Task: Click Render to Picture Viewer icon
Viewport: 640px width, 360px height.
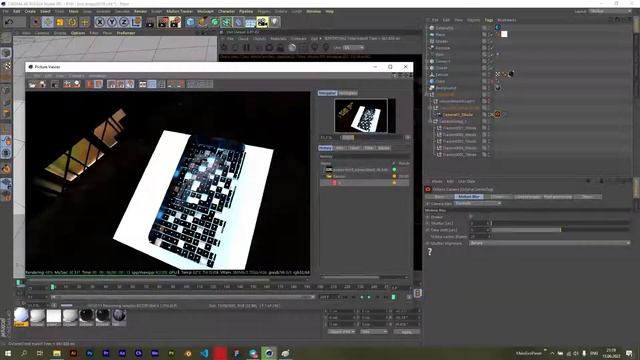Action: click(162, 22)
